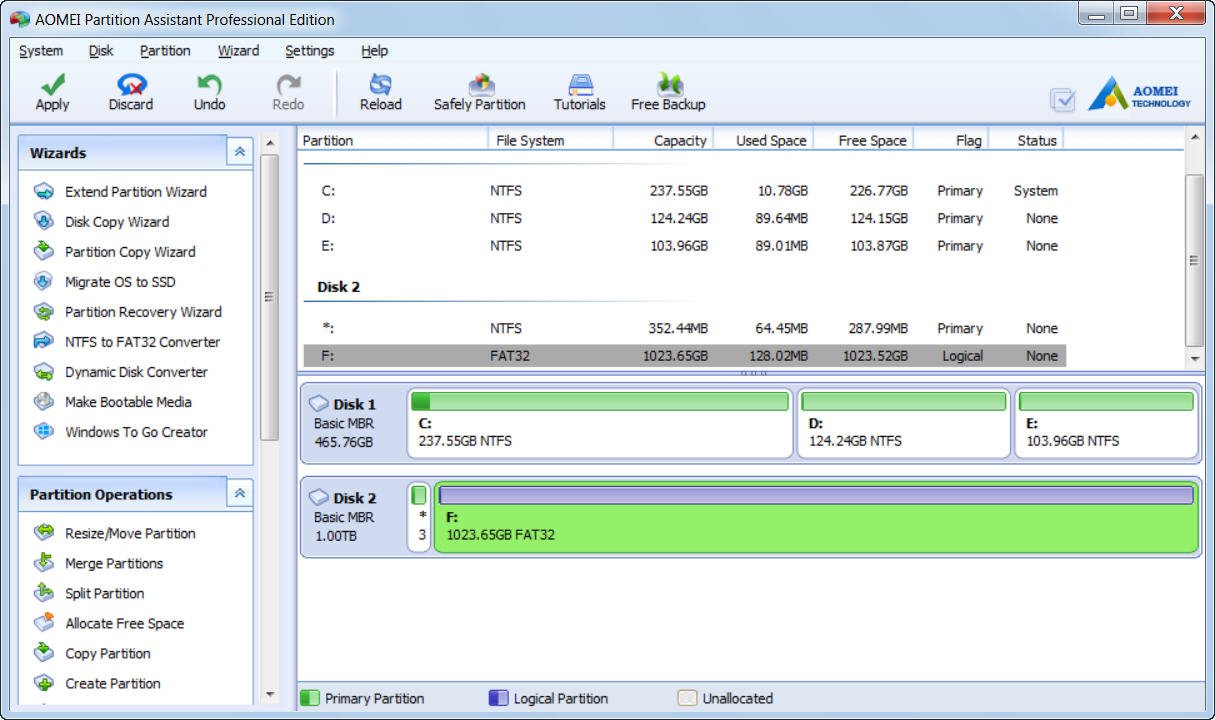The image size is (1215, 720).
Task: Click the Discard toolbar icon
Action: pos(131,84)
